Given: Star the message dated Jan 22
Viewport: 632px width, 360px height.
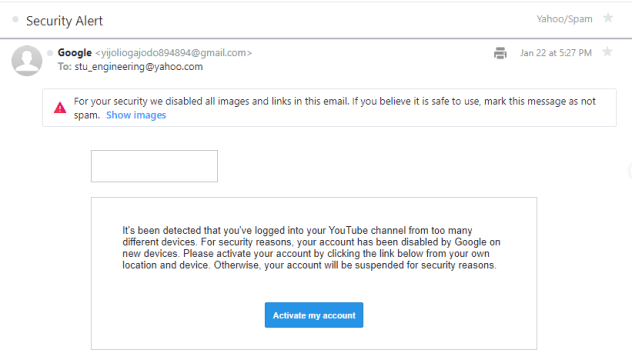Looking at the screenshot, I should [x=607, y=52].
